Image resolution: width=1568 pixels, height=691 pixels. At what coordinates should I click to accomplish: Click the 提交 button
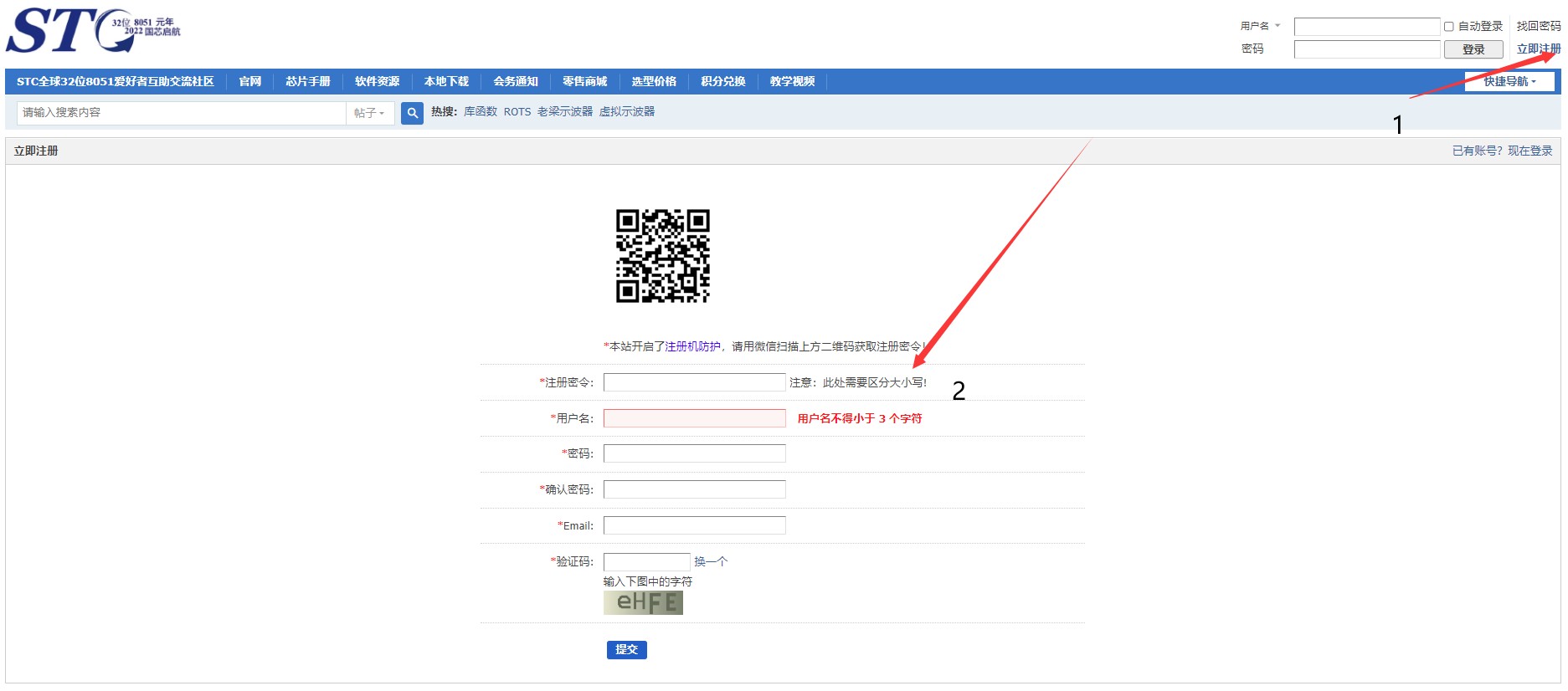(x=627, y=649)
